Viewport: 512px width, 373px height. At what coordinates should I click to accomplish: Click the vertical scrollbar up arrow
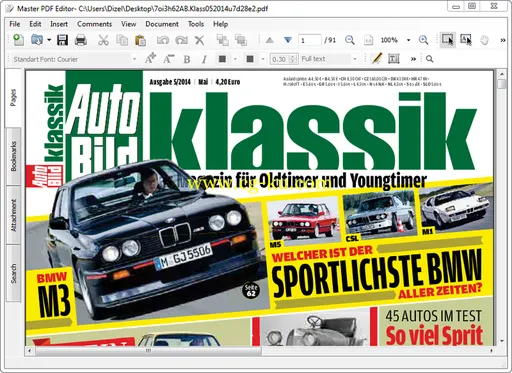tap(501, 73)
